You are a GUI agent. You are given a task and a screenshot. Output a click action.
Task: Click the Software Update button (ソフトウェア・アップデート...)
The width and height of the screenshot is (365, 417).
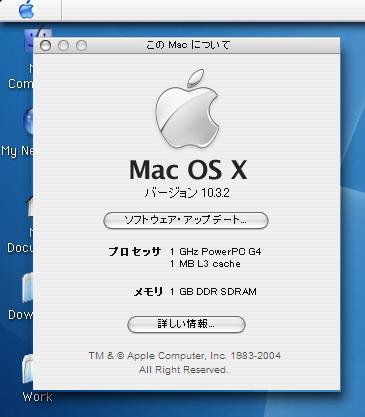click(x=186, y=220)
